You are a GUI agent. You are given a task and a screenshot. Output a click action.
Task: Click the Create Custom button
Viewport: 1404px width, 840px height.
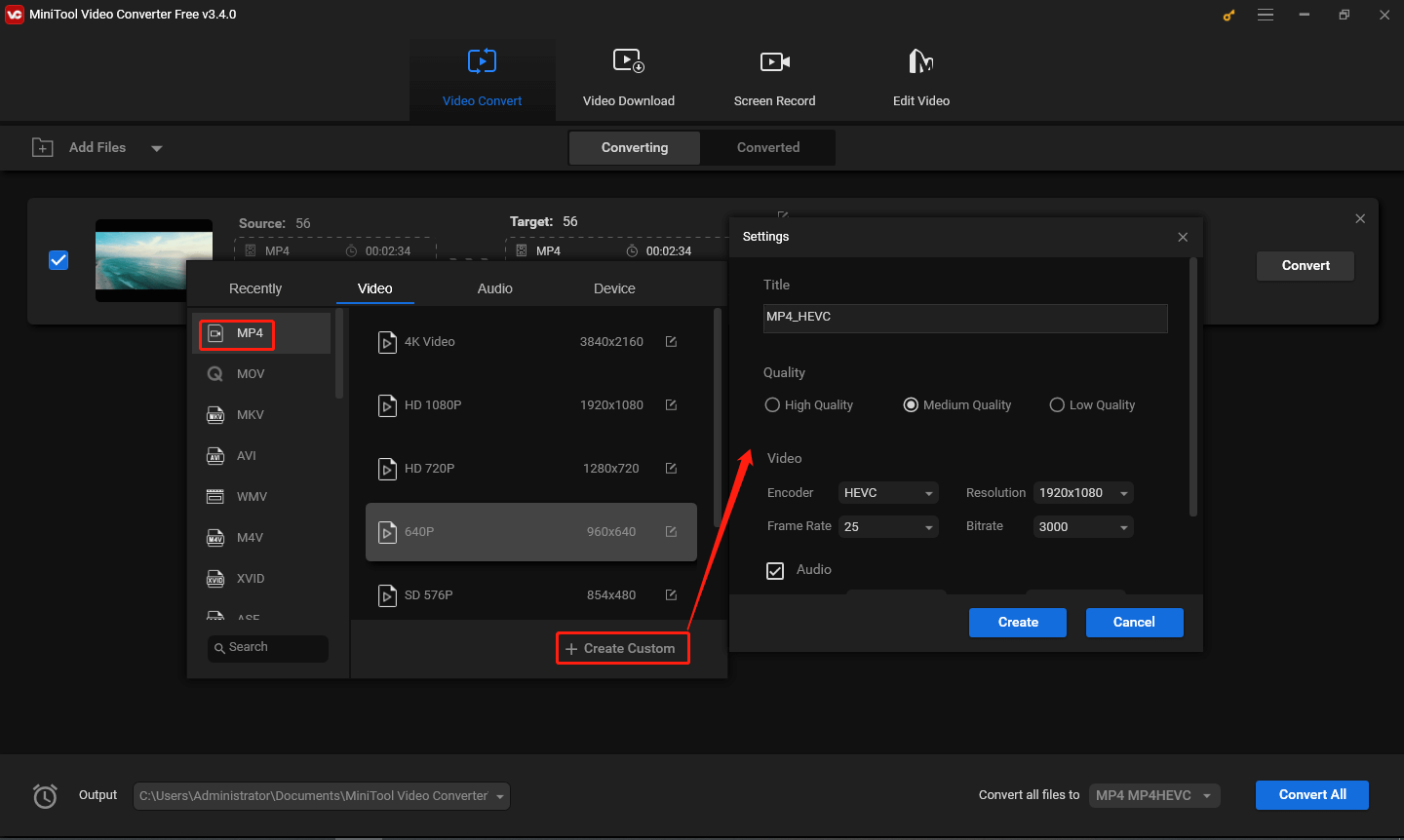[x=623, y=648]
